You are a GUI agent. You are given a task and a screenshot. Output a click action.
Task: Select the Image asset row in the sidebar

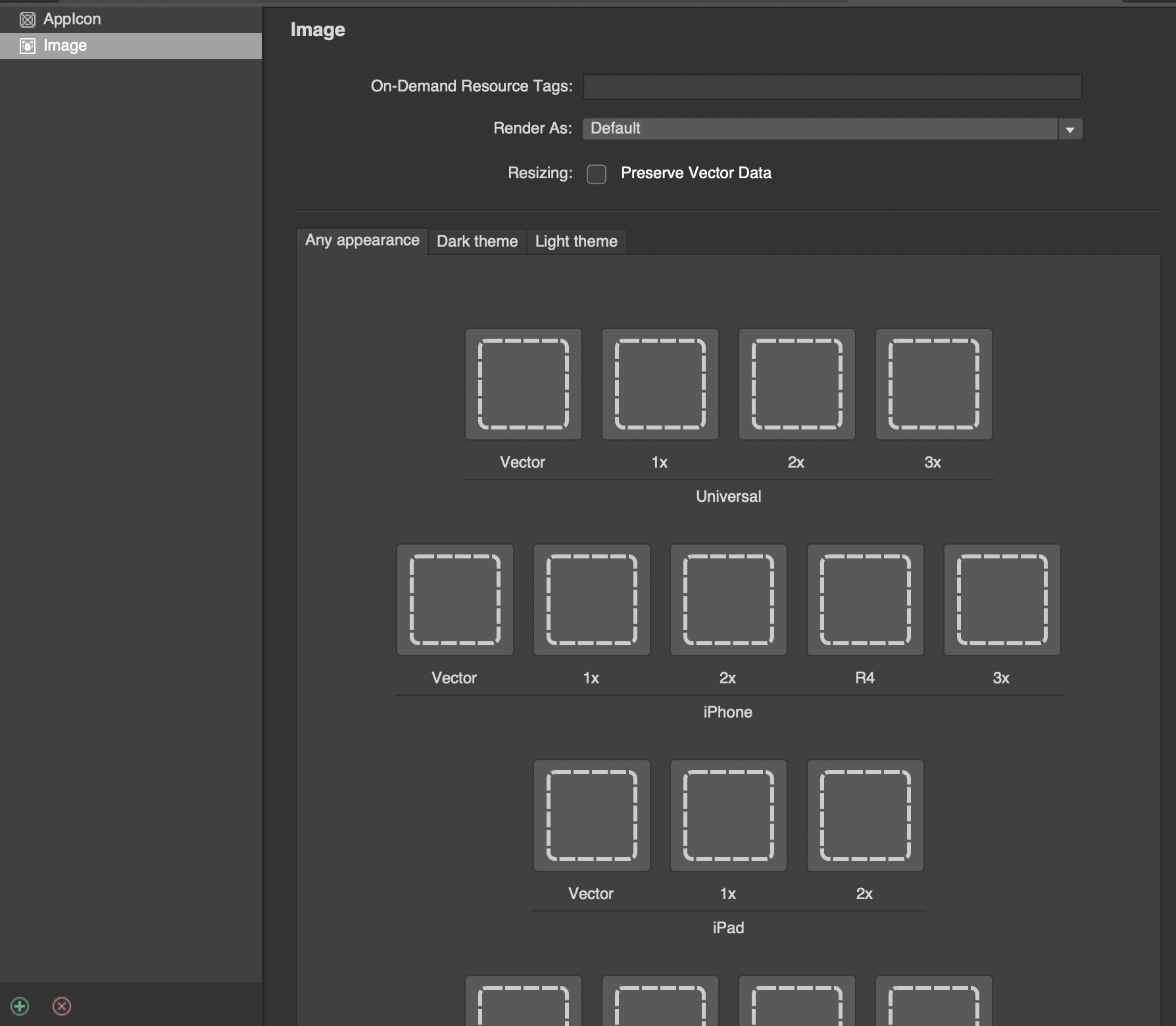(x=131, y=45)
